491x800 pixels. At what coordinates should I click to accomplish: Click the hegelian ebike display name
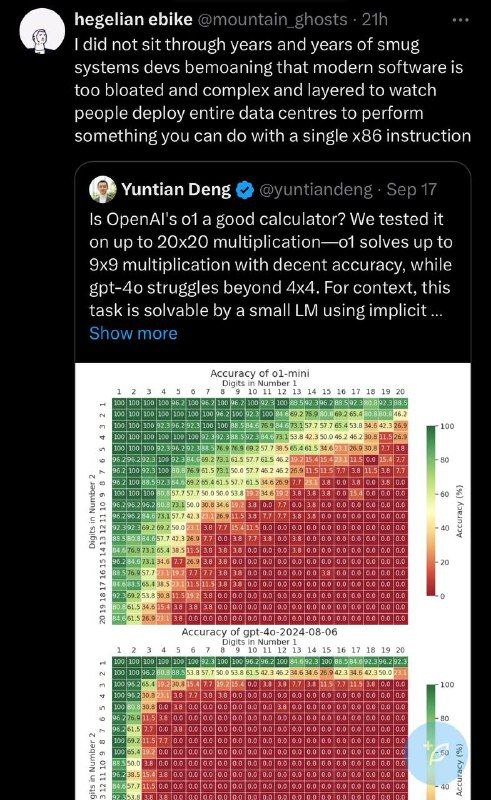133,19
